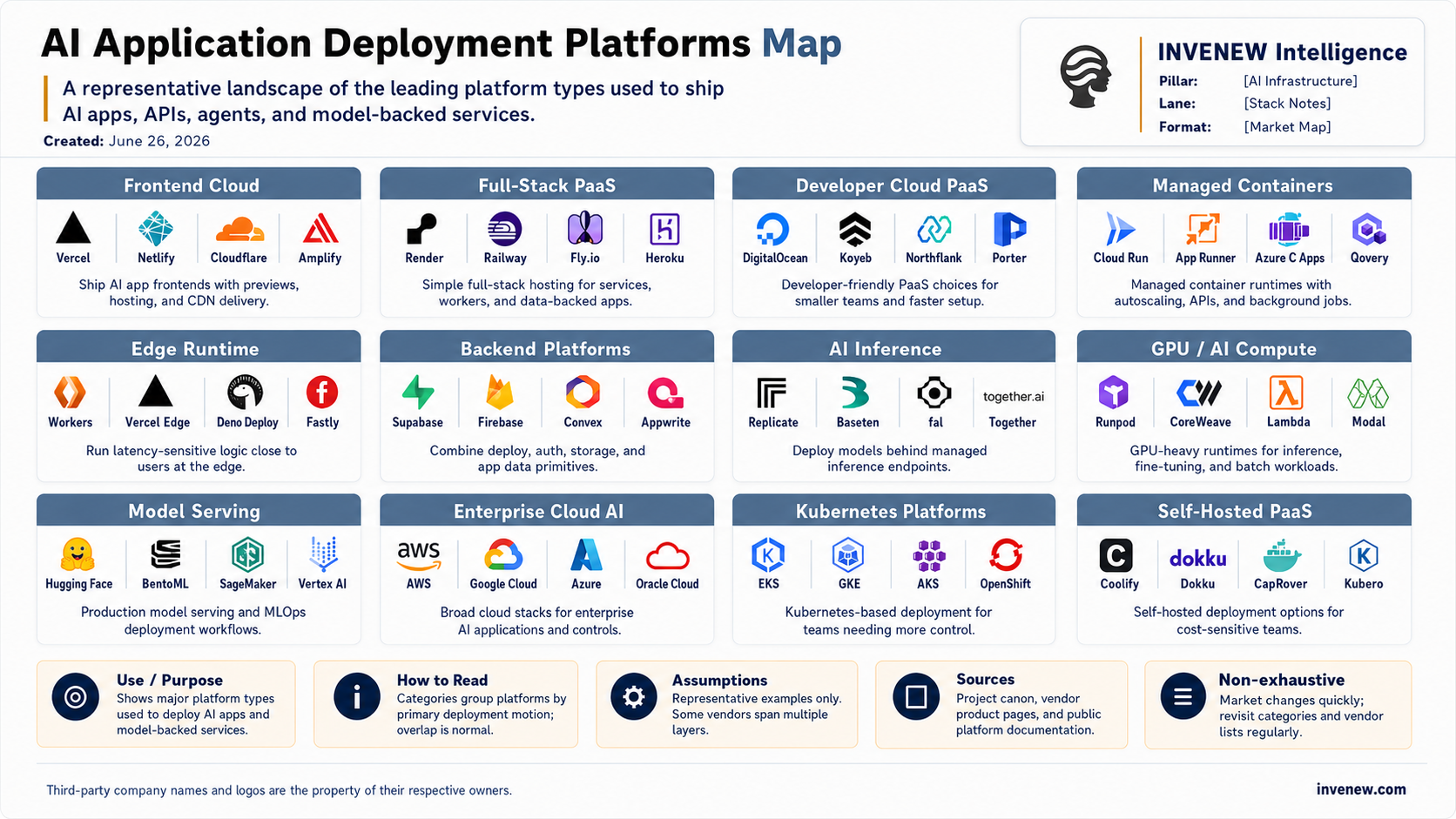The width and height of the screenshot is (1456, 819).
Task: Click the Fastly logo
Action: pos(322,393)
